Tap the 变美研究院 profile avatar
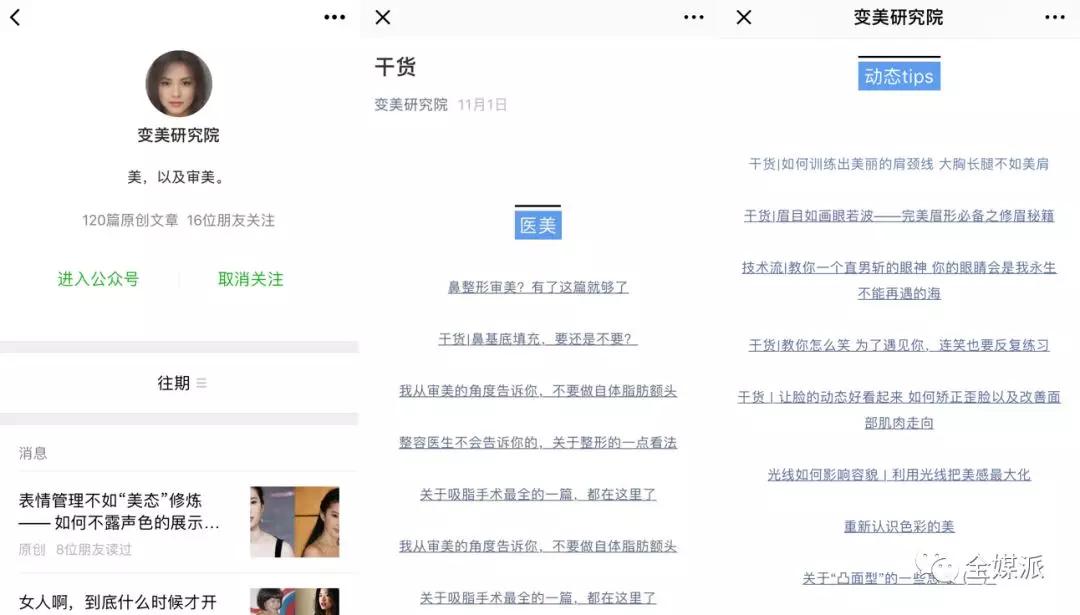This screenshot has height=615, width=1080. (179, 83)
